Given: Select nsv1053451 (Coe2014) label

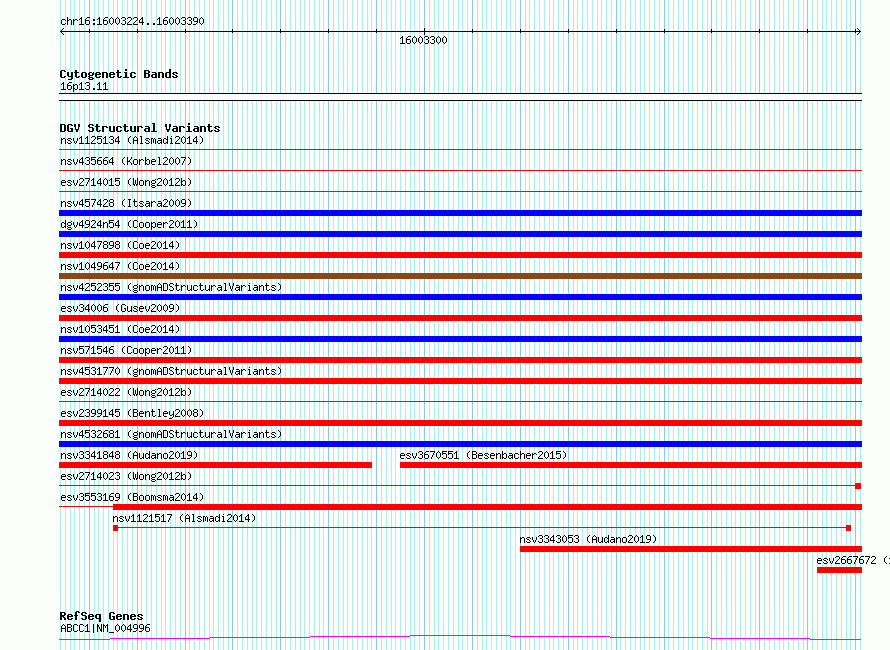Looking at the screenshot, I should click(x=120, y=329).
